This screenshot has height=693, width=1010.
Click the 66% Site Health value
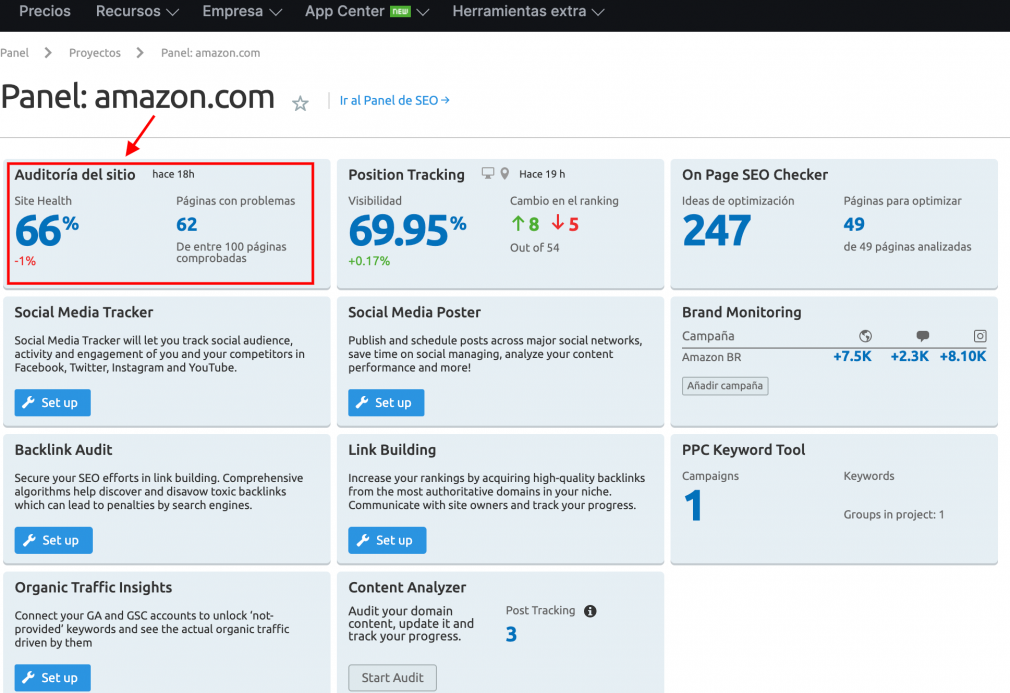[x=46, y=231]
